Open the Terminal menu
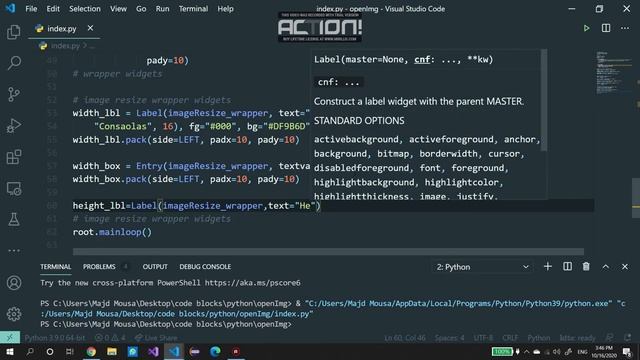Viewport: 640px width, 360px height. pos(193,9)
